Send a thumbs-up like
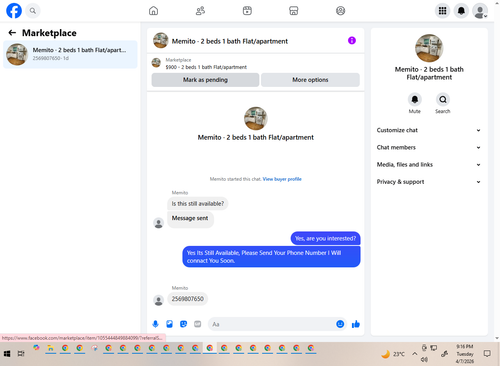This screenshot has height=366, width=500. 356,324
